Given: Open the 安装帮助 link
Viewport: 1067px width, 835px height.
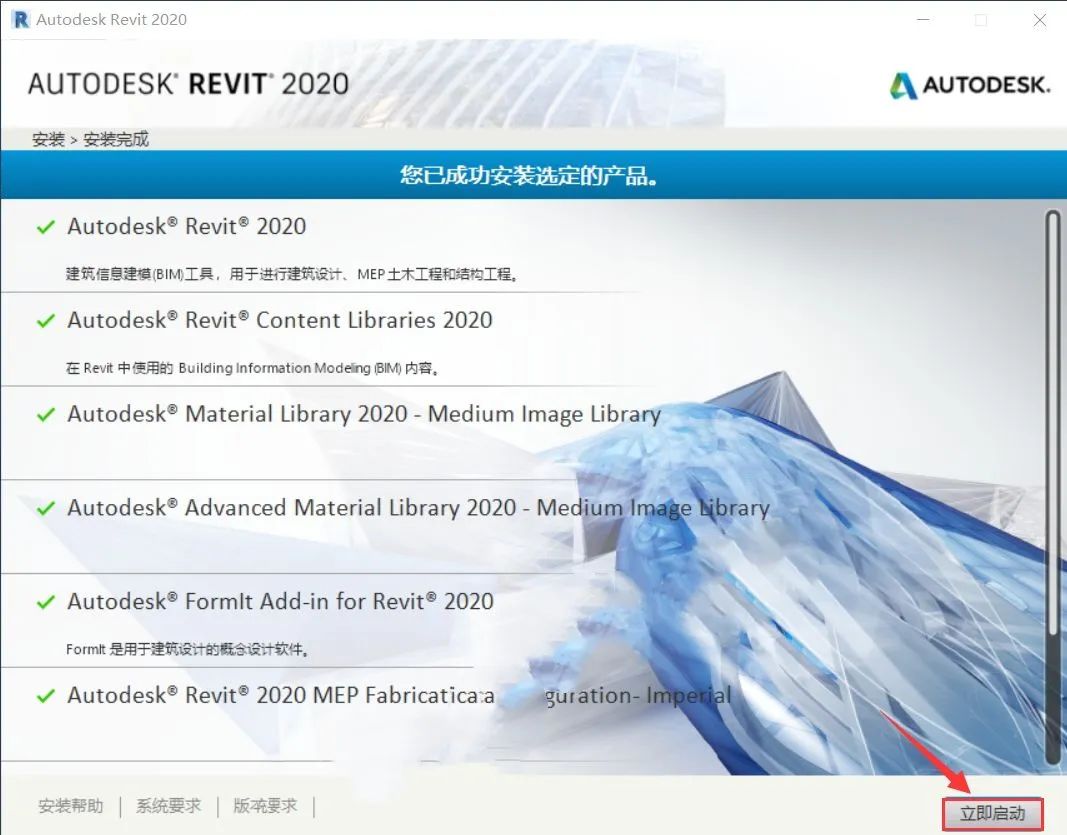Looking at the screenshot, I should coord(71,806).
